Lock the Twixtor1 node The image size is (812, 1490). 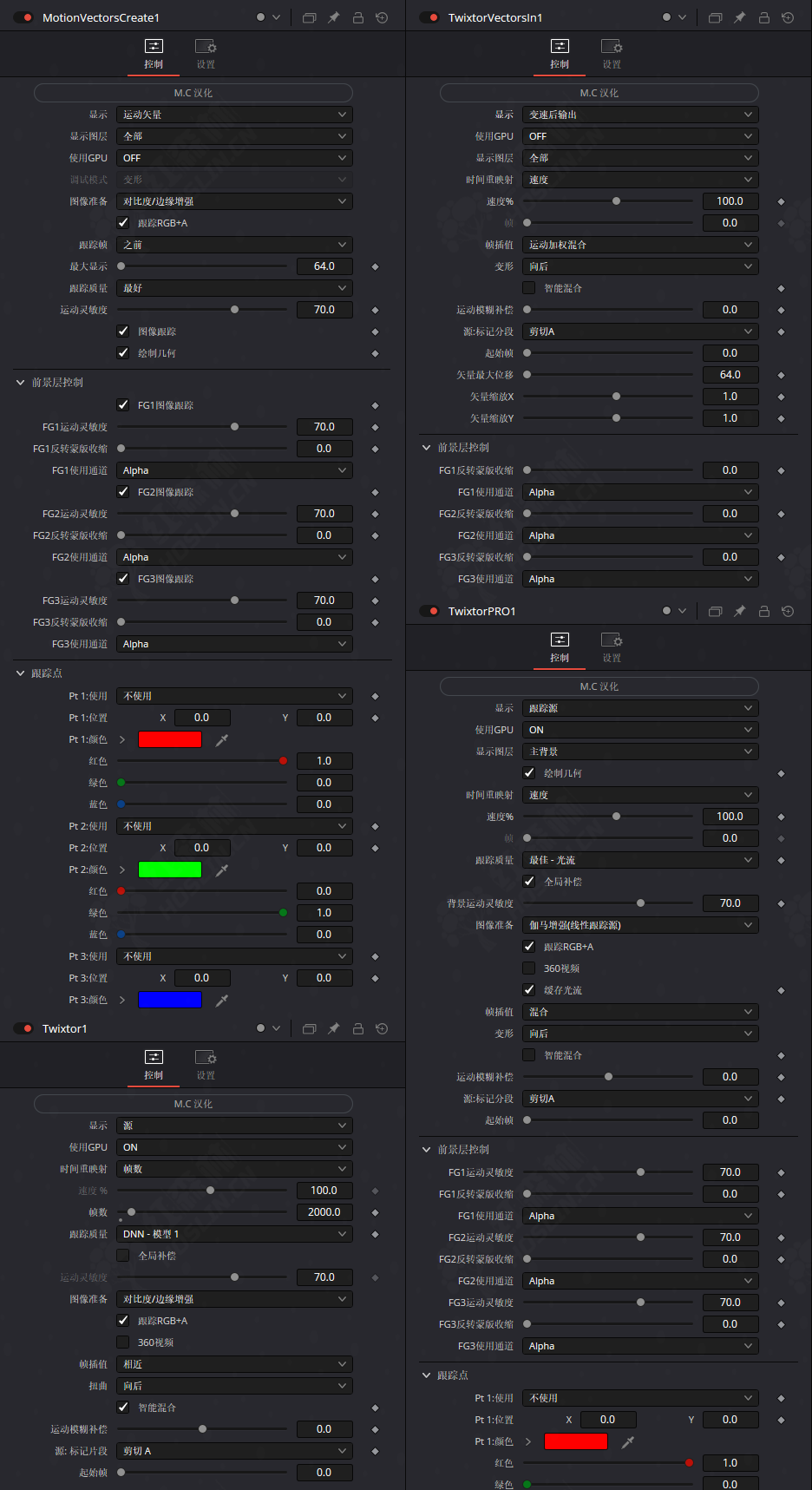pyautogui.click(x=357, y=1028)
